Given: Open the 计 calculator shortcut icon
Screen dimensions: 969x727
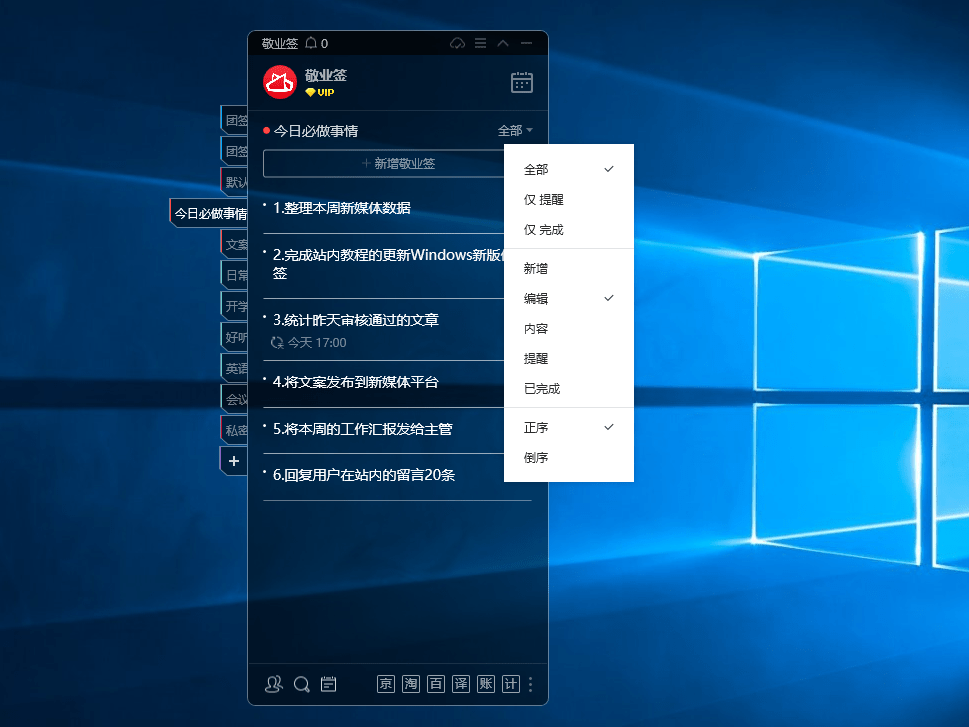Looking at the screenshot, I should pos(510,684).
